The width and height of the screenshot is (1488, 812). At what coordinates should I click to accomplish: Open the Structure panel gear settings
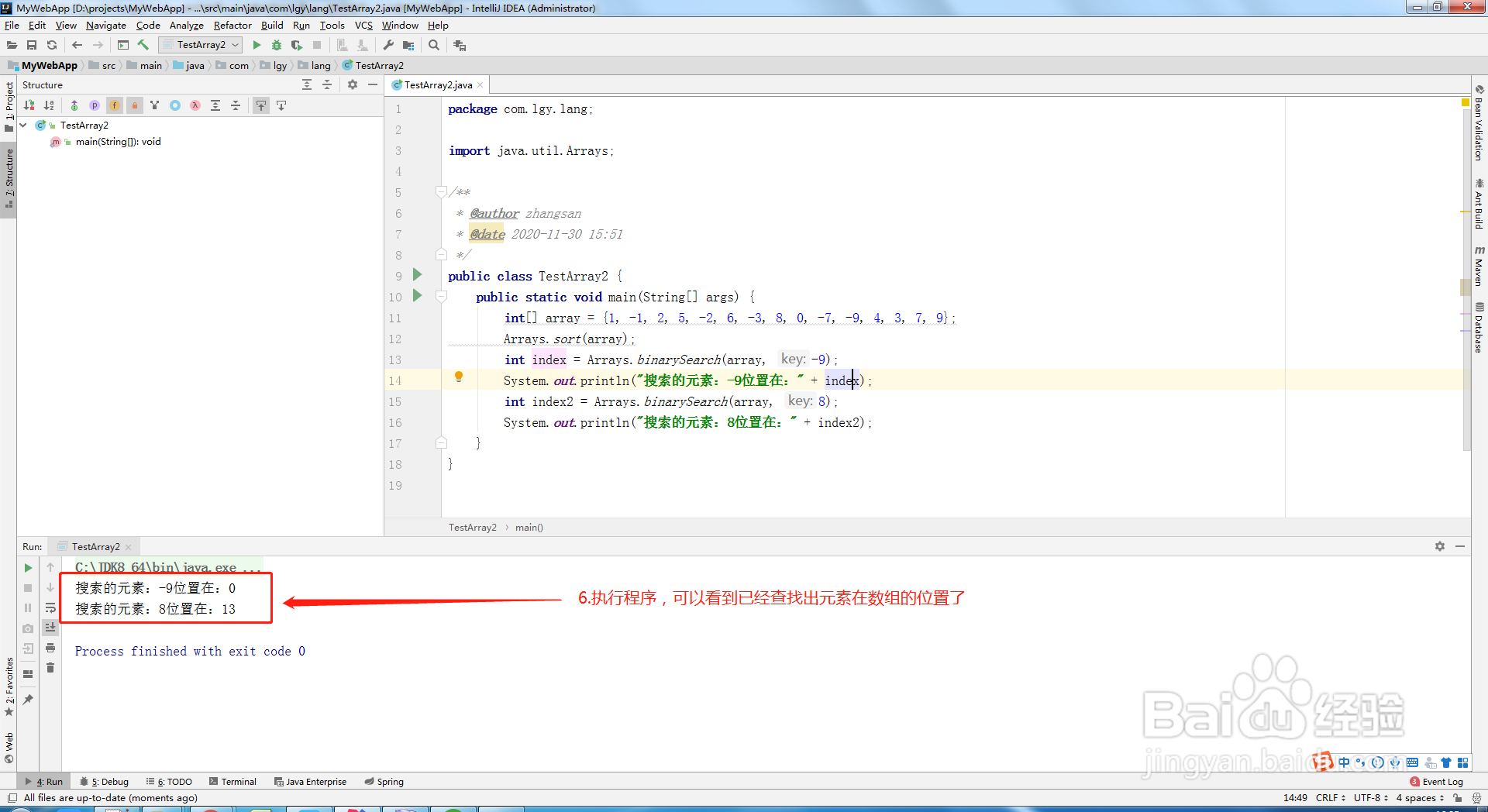pyautogui.click(x=353, y=84)
